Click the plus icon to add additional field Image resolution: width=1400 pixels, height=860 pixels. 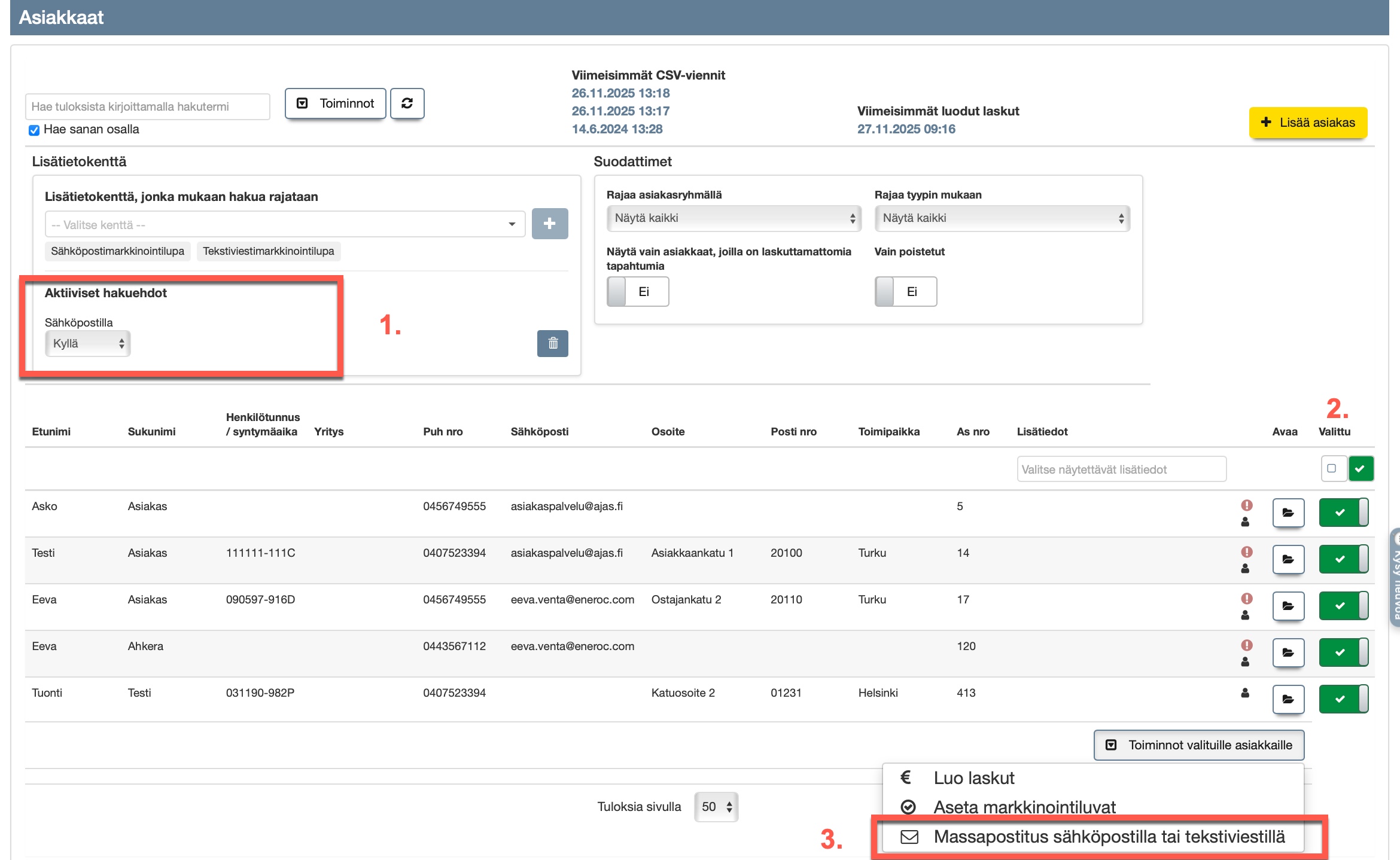549,224
